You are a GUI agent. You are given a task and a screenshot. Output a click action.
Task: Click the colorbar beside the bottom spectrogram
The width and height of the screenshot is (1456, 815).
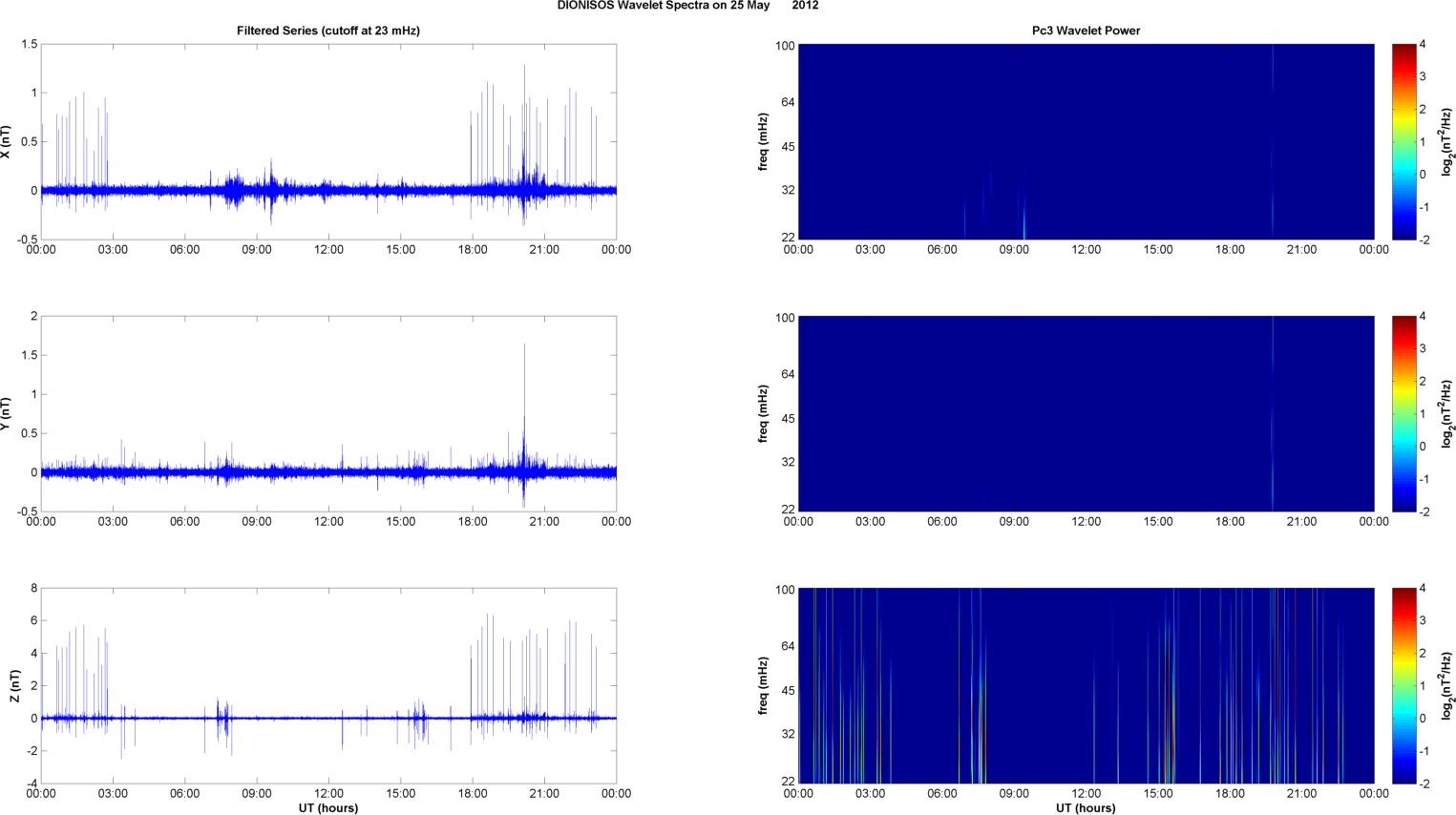point(1403,686)
